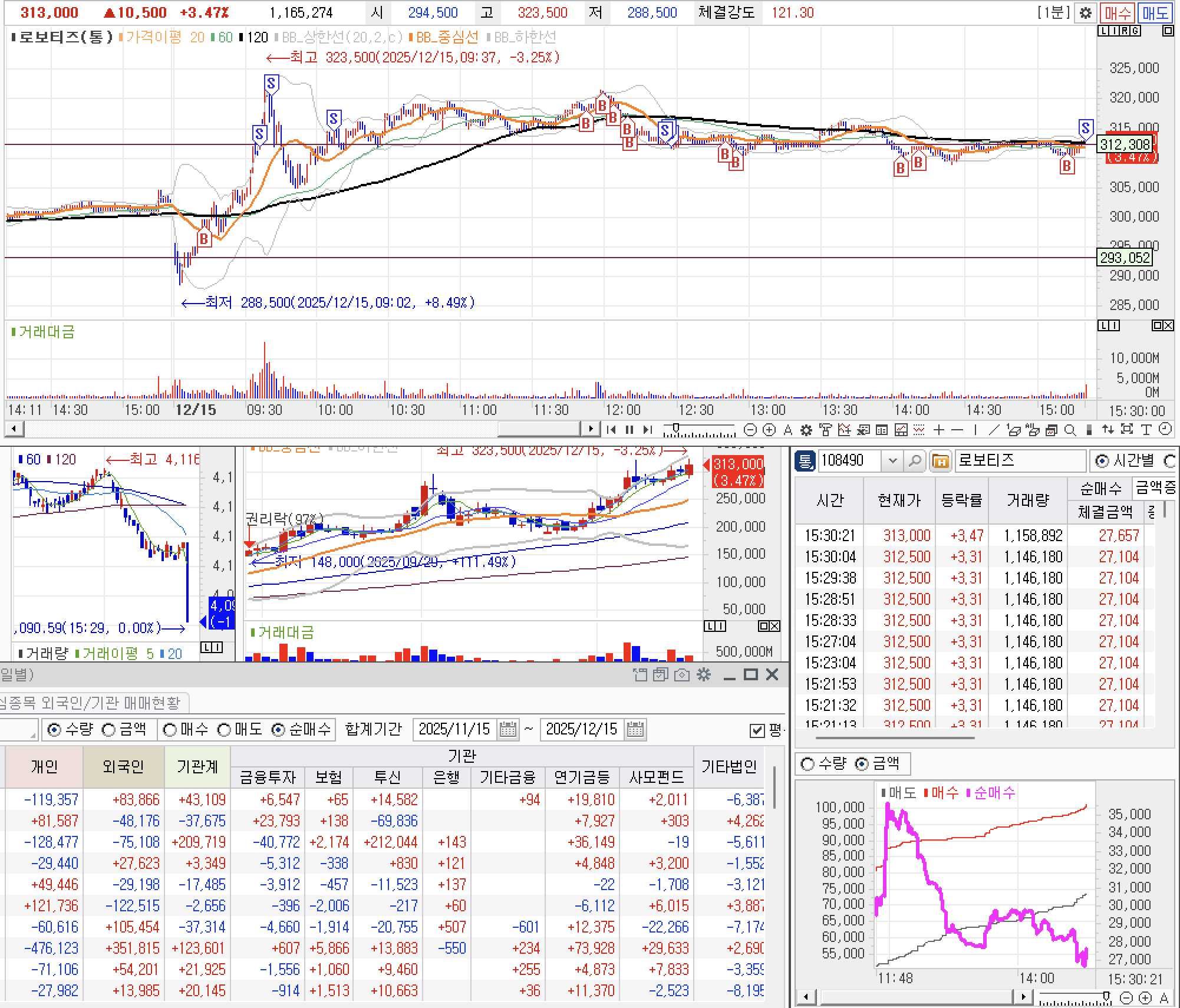Viewport: 1180px width, 1008px height.
Task: Open the start date 2025/11/15 calendar picker
Action: click(x=507, y=729)
